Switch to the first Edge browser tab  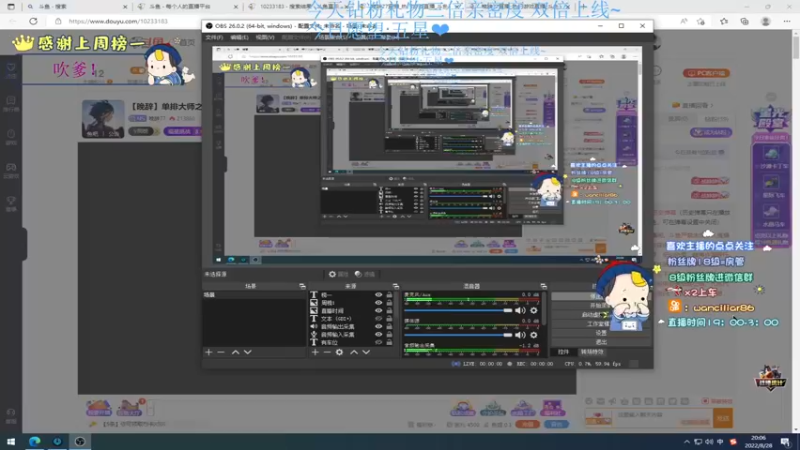click(77, 7)
